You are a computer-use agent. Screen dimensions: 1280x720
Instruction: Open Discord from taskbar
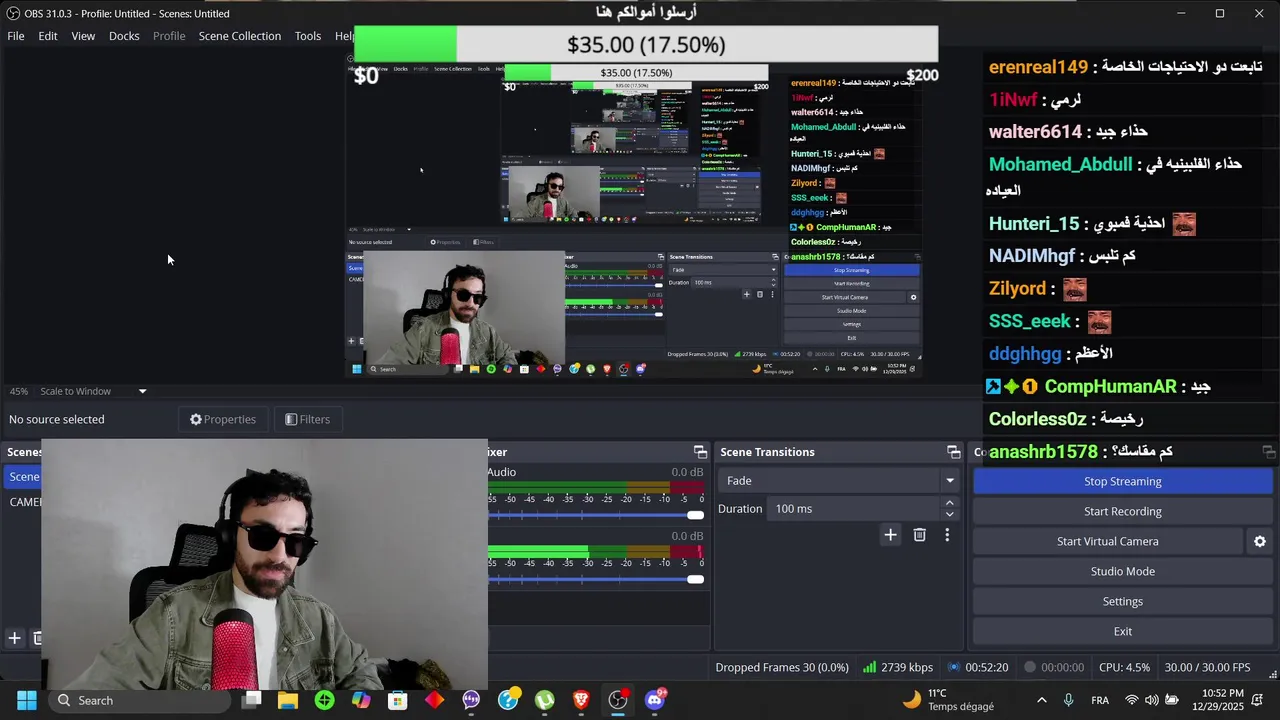point(655,699)
